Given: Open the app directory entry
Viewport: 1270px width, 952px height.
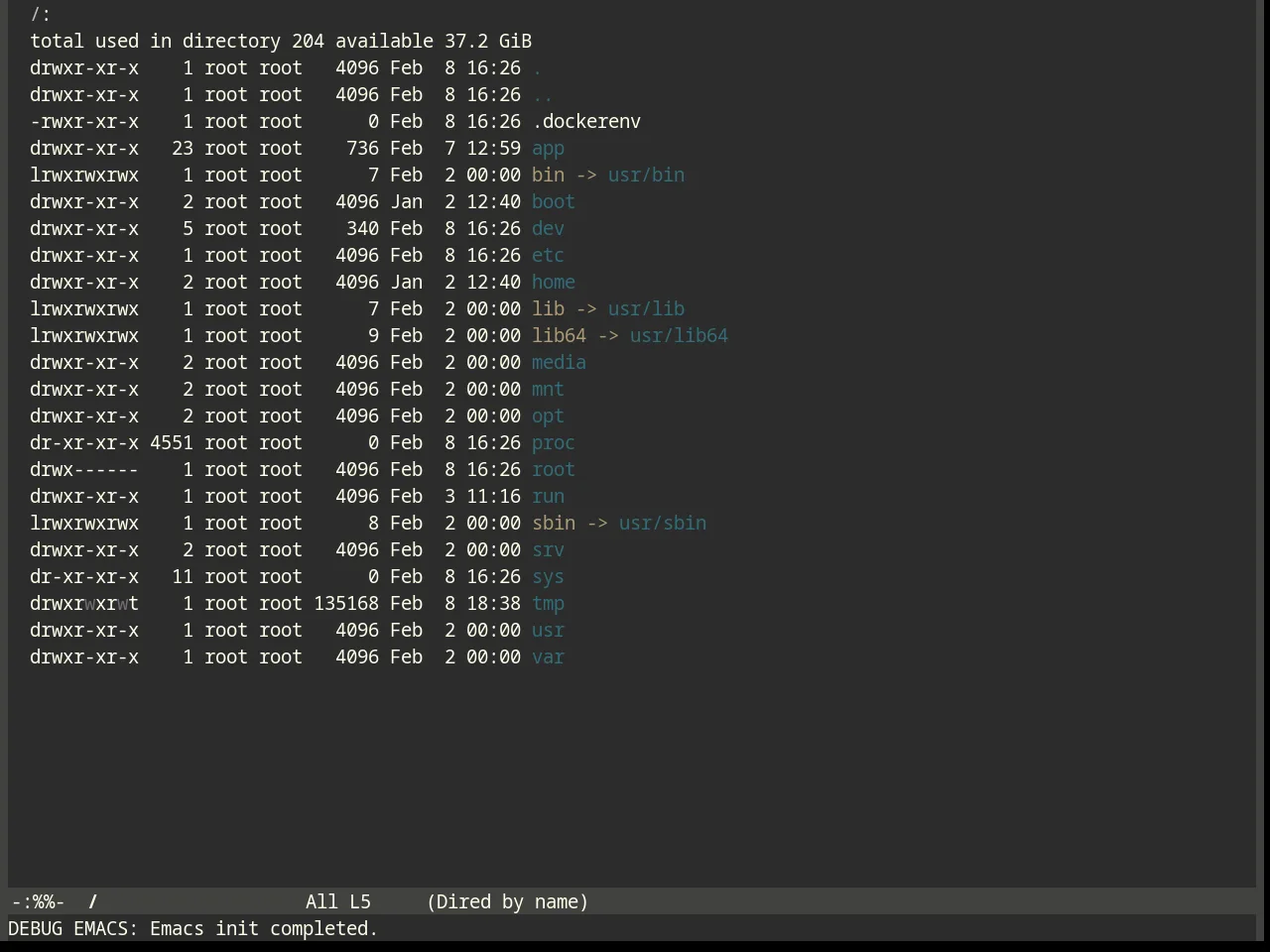Looking at the screenshot, I should (x=548, y=149).
